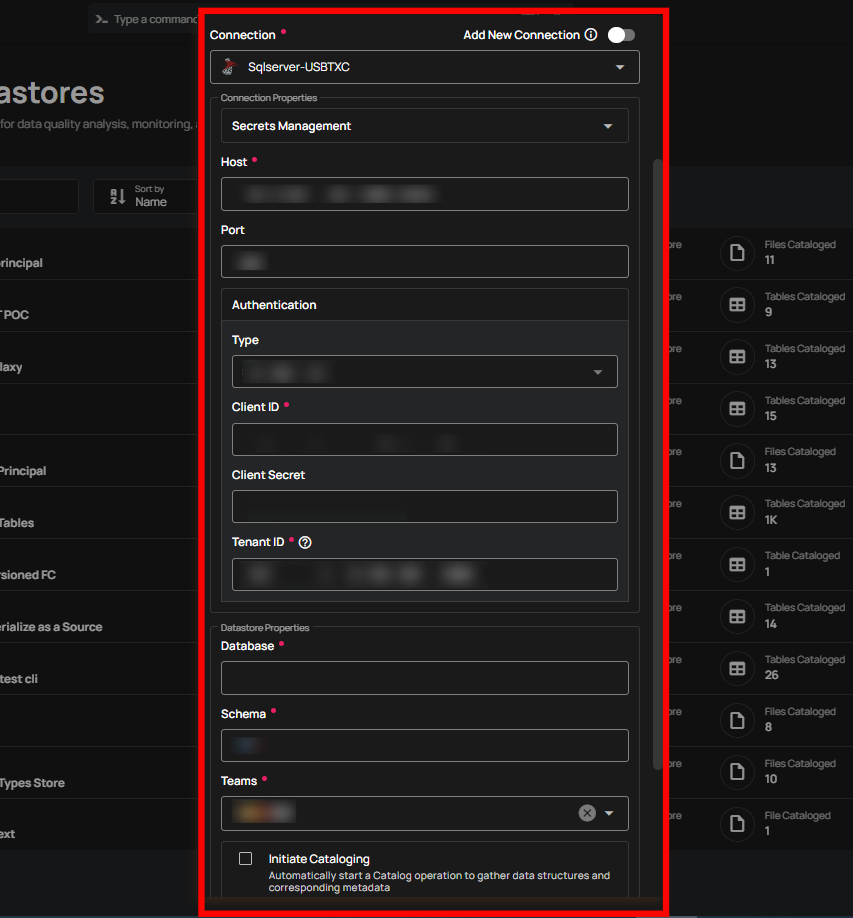Check the Initiate Cataloging checkbox
The image size is (853, 918).
[244, 857]
